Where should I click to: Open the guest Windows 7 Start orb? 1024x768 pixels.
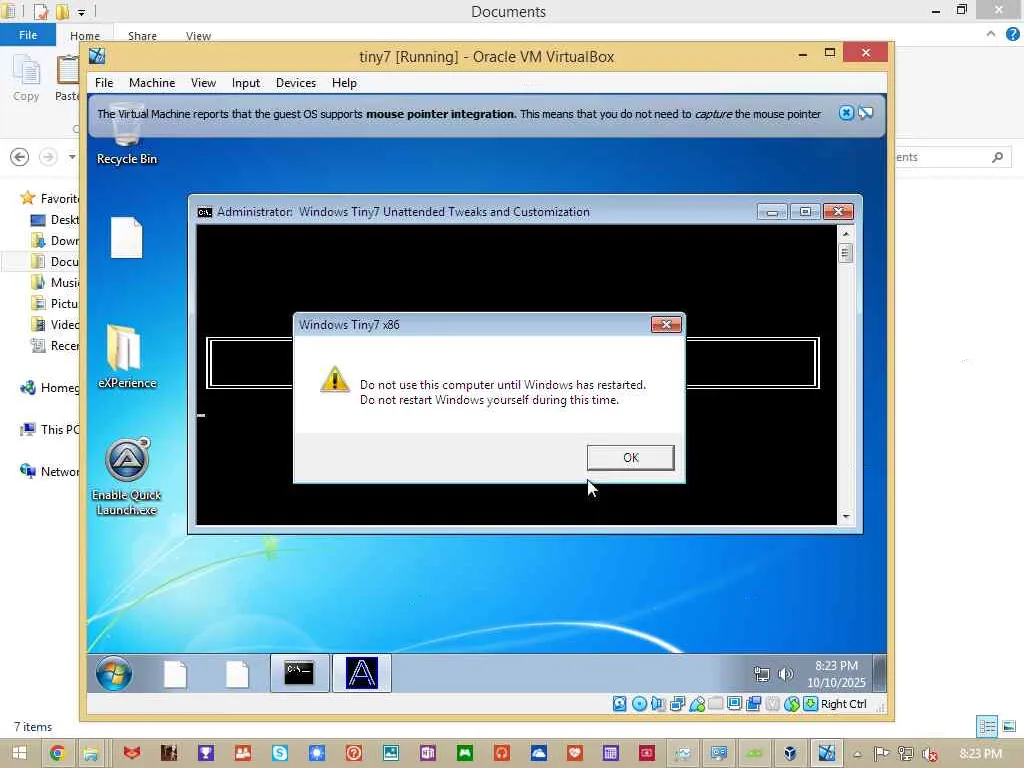[x=114, y=673]
